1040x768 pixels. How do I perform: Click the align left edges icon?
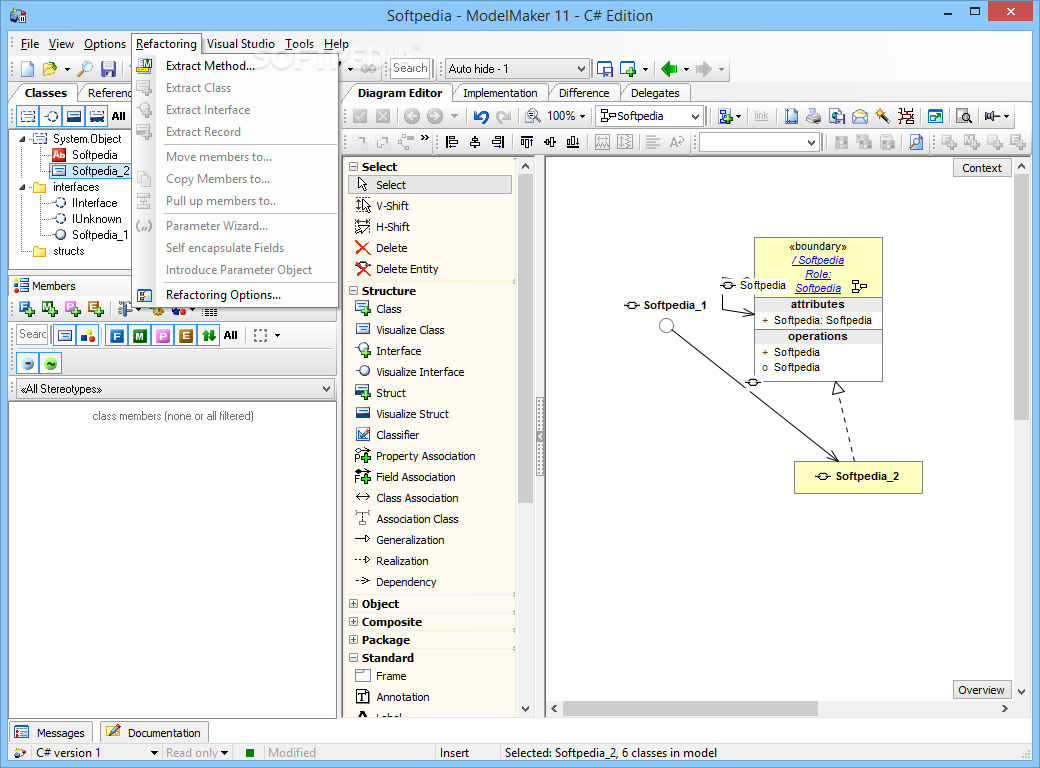(452, 141)
